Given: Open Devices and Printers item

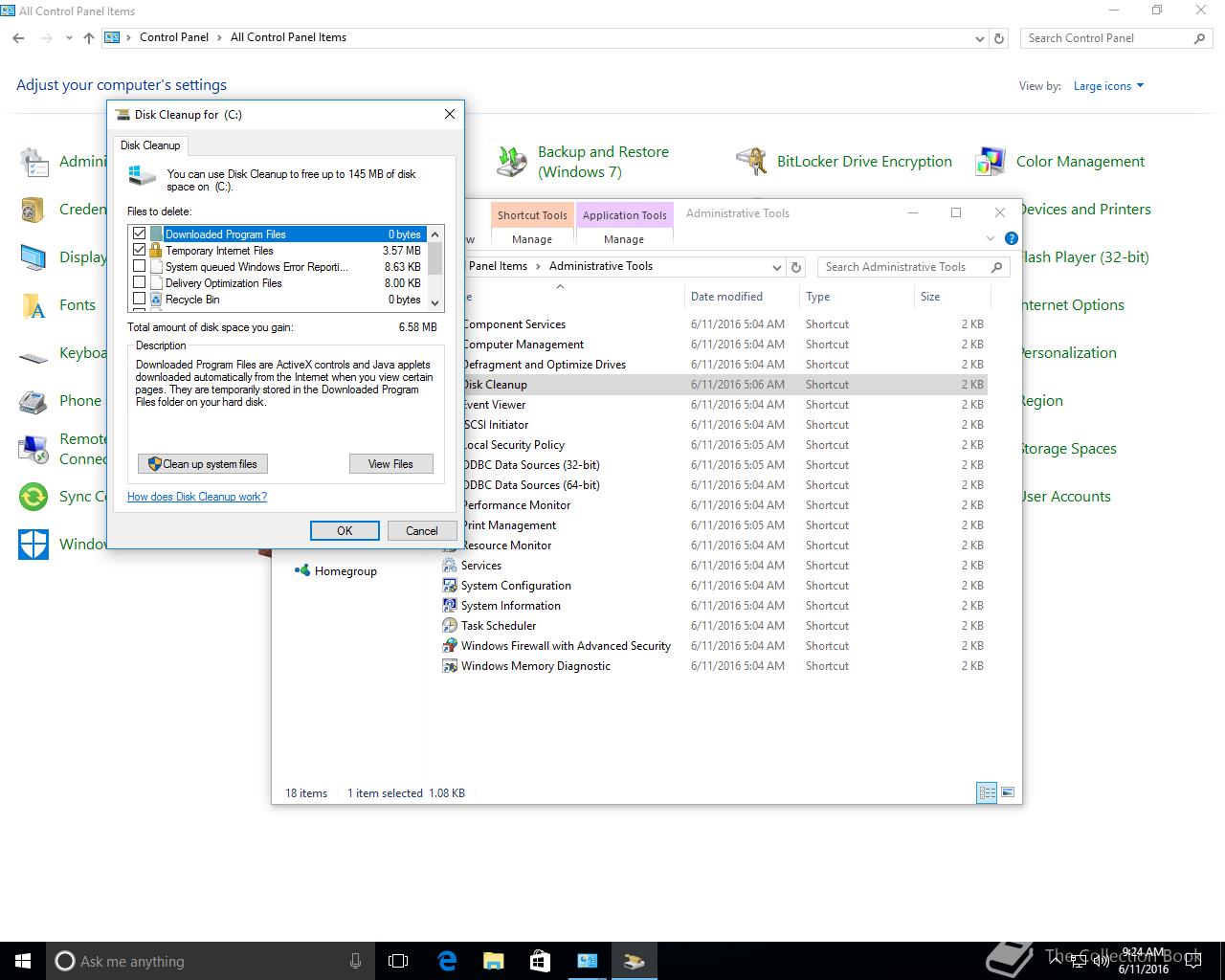Looking at the screenshot, I should pos(1083,210).
